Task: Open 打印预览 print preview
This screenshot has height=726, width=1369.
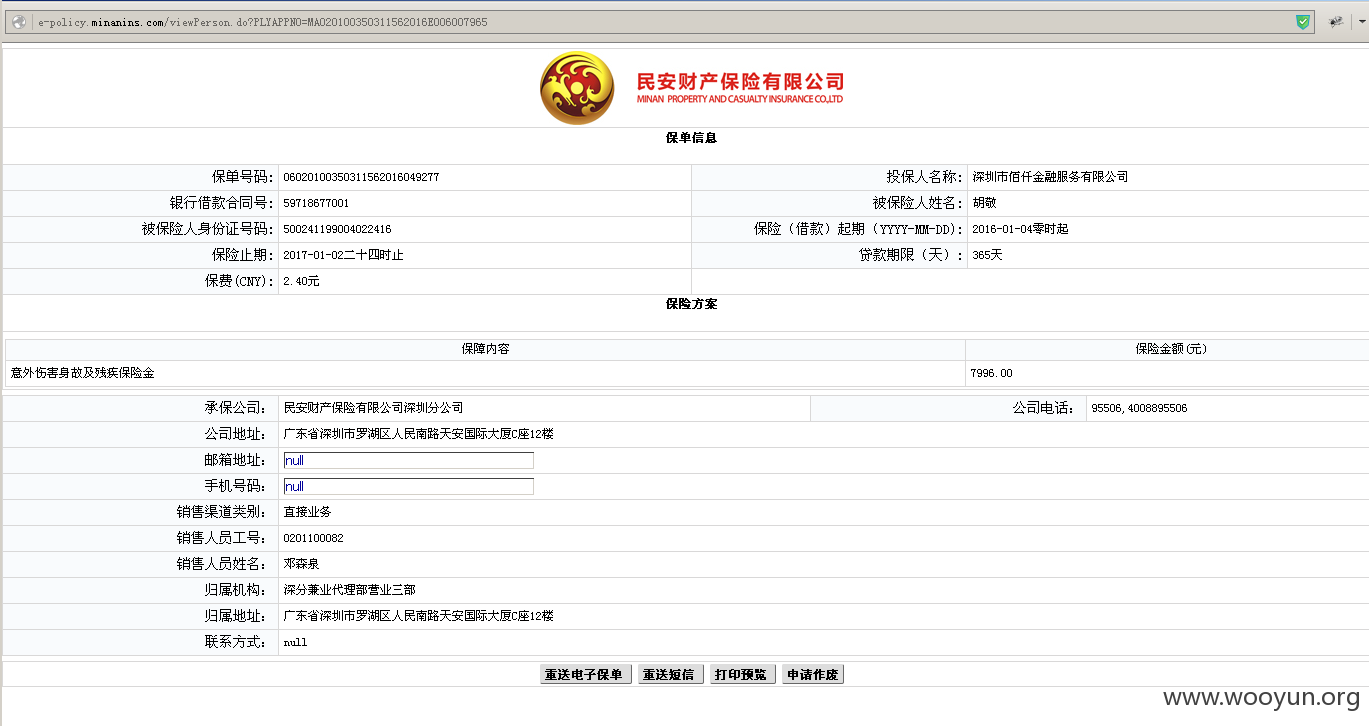Action: click(742, 675)
